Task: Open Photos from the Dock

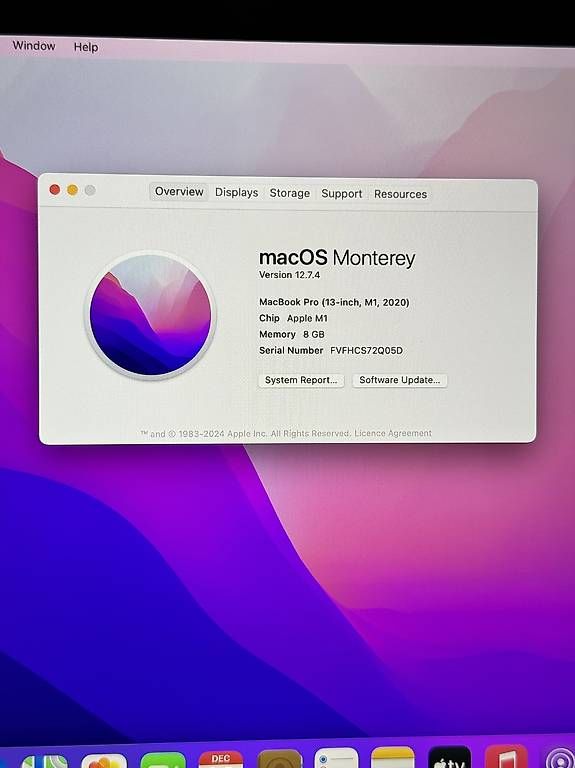Action: coord(104,761)
